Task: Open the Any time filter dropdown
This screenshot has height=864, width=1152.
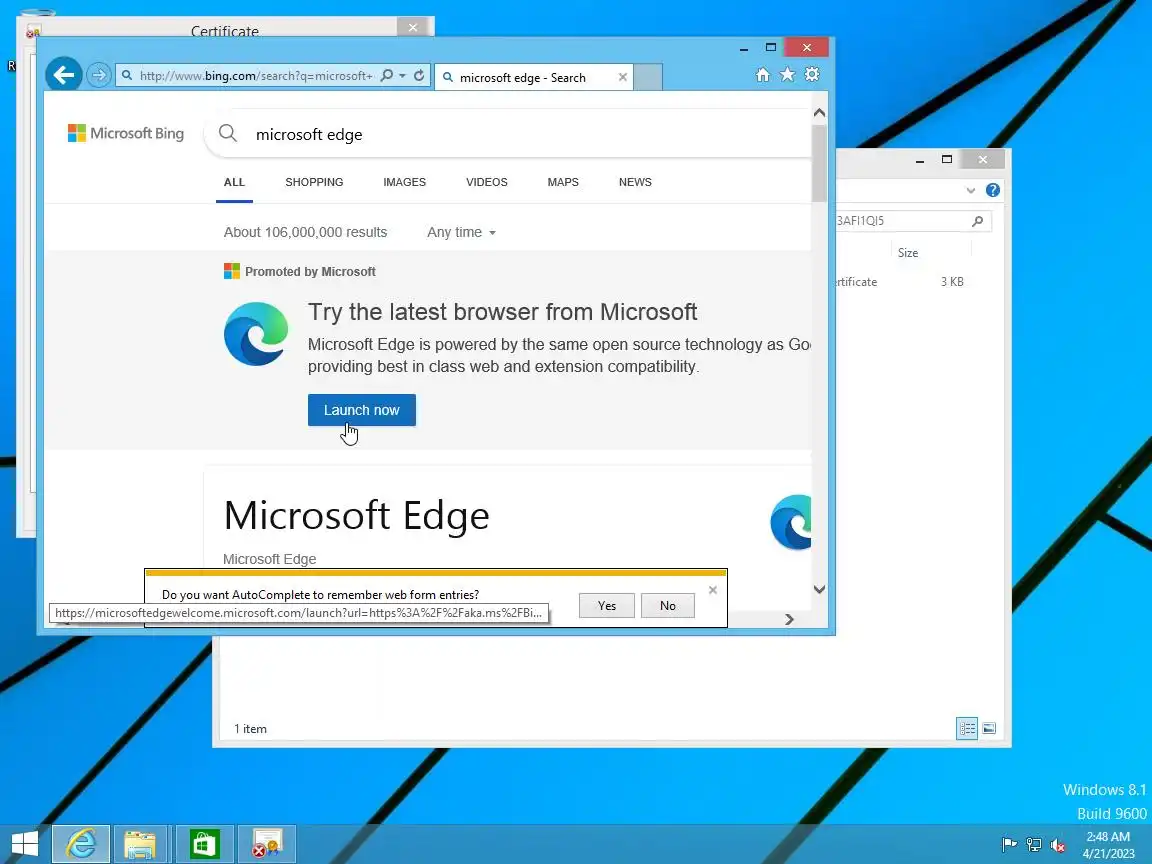Action: click(461, 232)
